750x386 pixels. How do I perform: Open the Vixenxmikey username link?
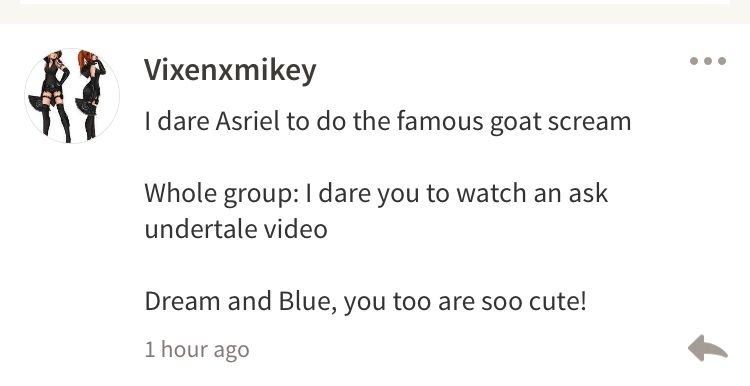coord(230,71)
